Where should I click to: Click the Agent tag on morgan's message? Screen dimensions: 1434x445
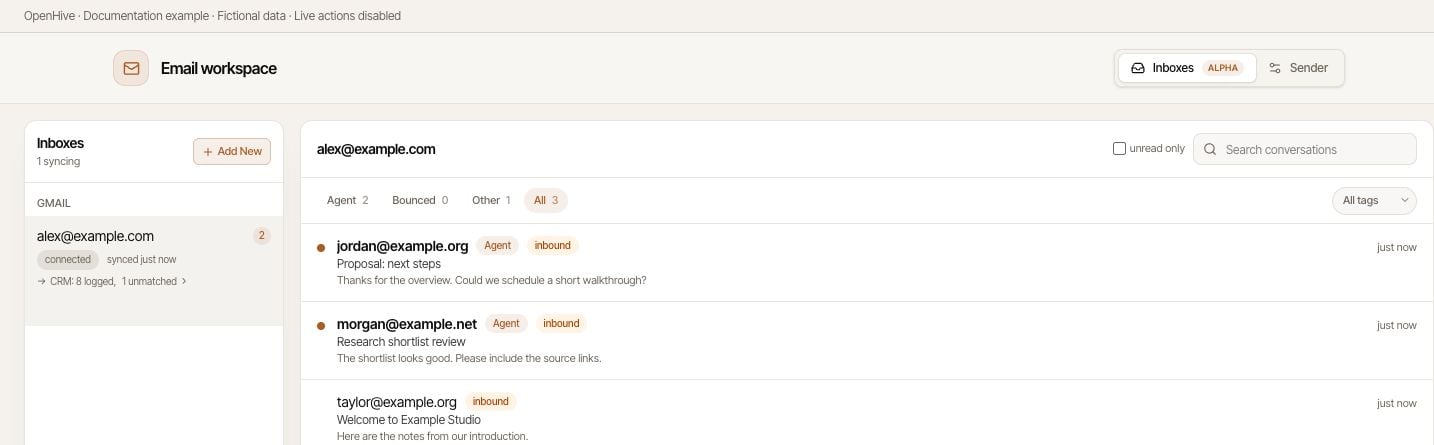coord(506,323)
